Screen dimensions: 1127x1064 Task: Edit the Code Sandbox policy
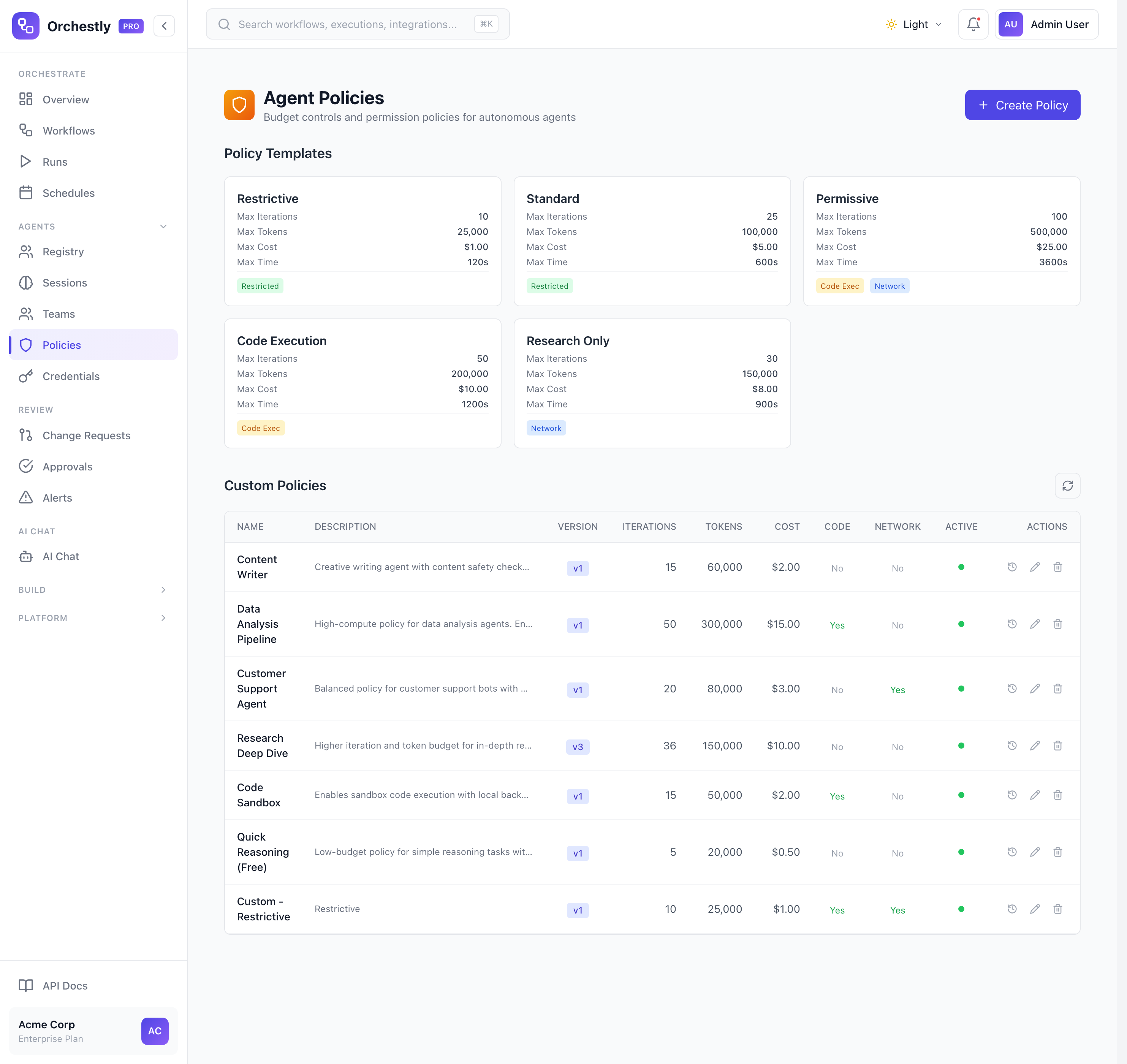point(1035,795)
